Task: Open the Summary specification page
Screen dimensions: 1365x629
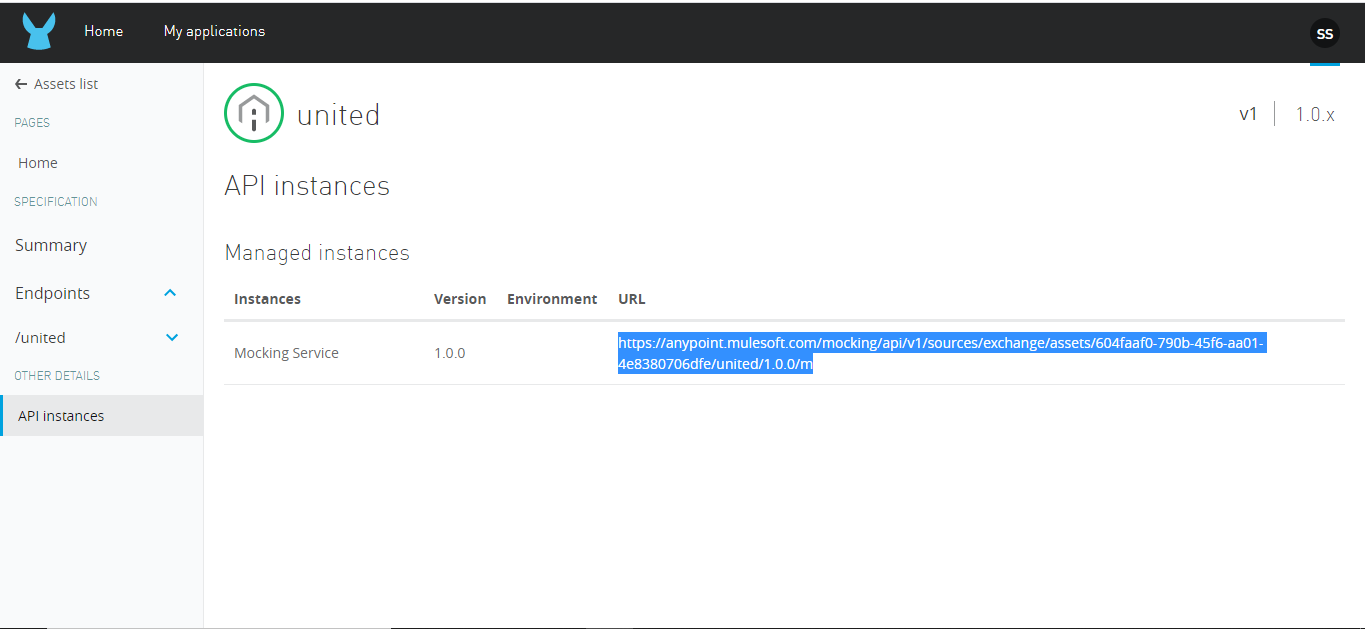Action: click(x=51, y=245)
